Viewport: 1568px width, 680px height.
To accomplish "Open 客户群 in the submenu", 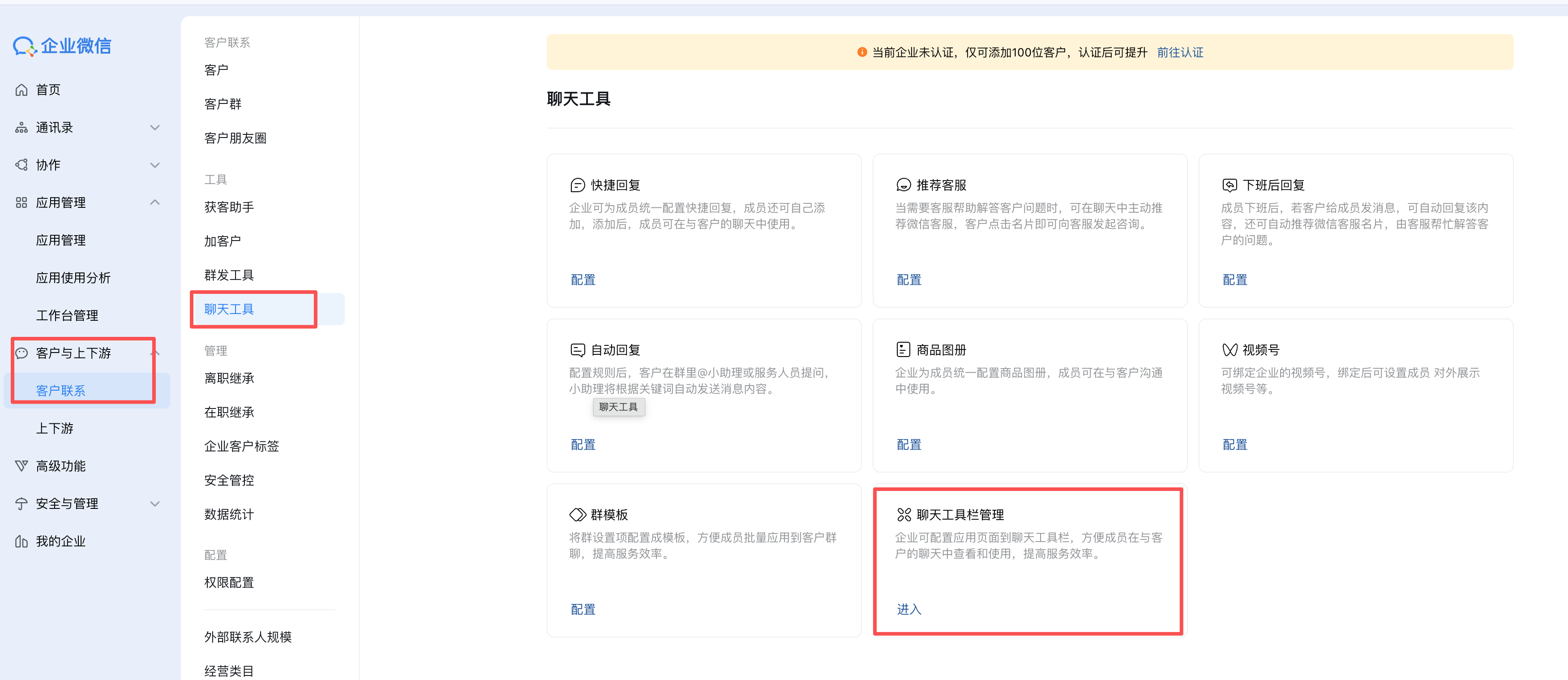I will coord(223,104).
